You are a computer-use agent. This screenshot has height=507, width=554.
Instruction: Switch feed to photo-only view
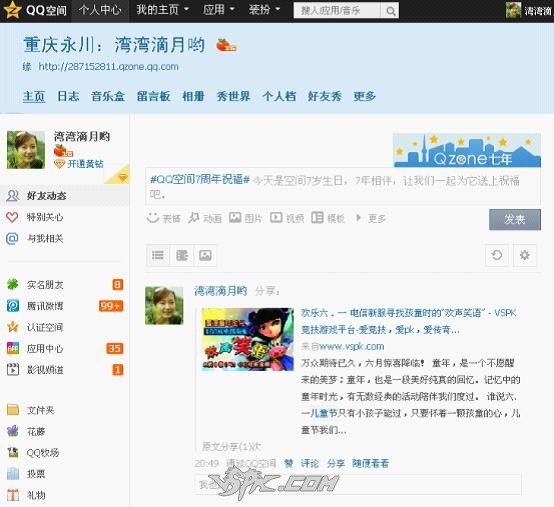point(205,255)
